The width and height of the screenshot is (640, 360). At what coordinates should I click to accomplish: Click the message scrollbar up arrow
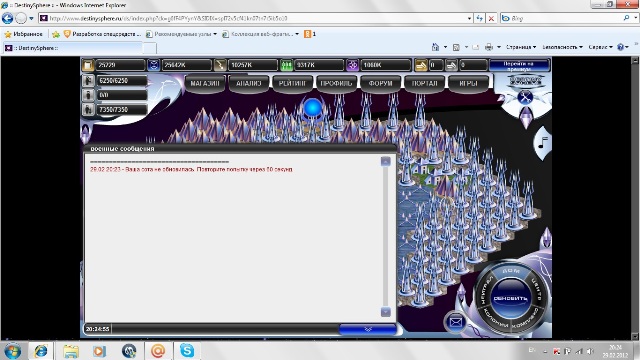pos(386,161)
